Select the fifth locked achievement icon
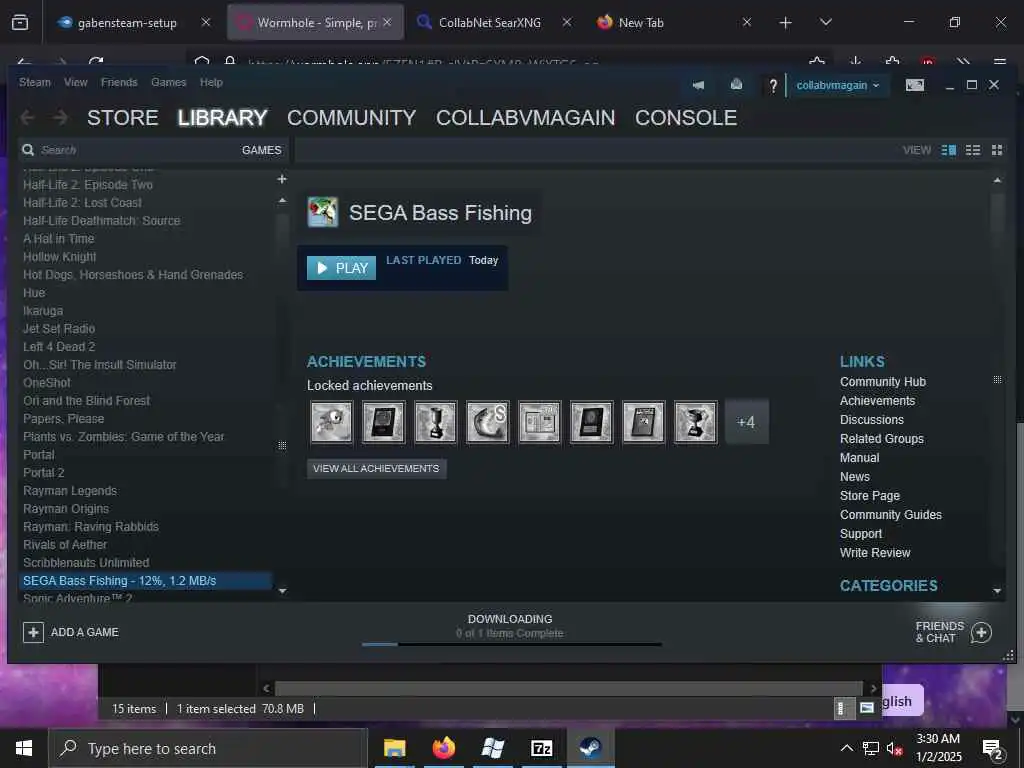The width and height of the screenshot is (1024, 768). click(539, 422)
